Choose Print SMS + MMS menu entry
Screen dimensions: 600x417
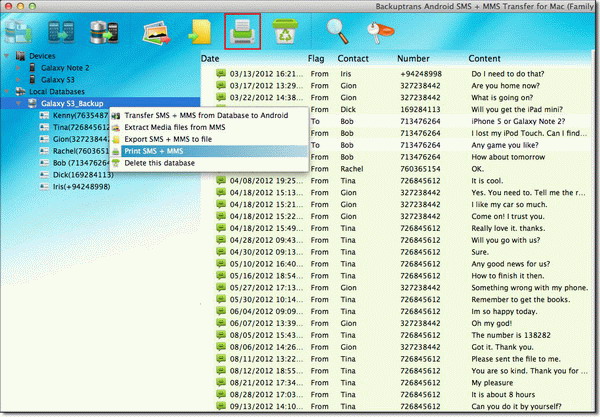coord(153,151)
